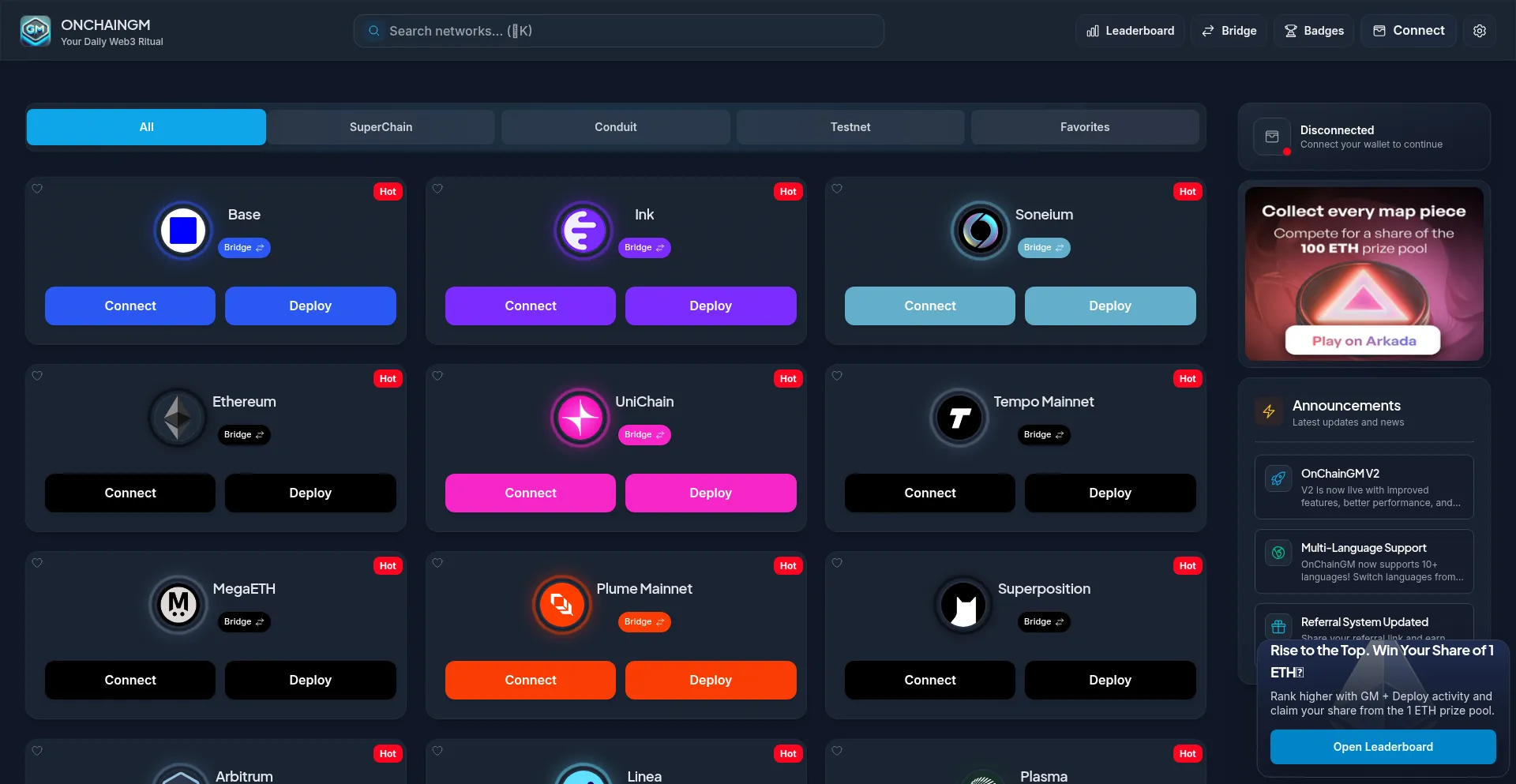
Task: Deploy on the Superposition network
Action: [x=1110, y=681]
